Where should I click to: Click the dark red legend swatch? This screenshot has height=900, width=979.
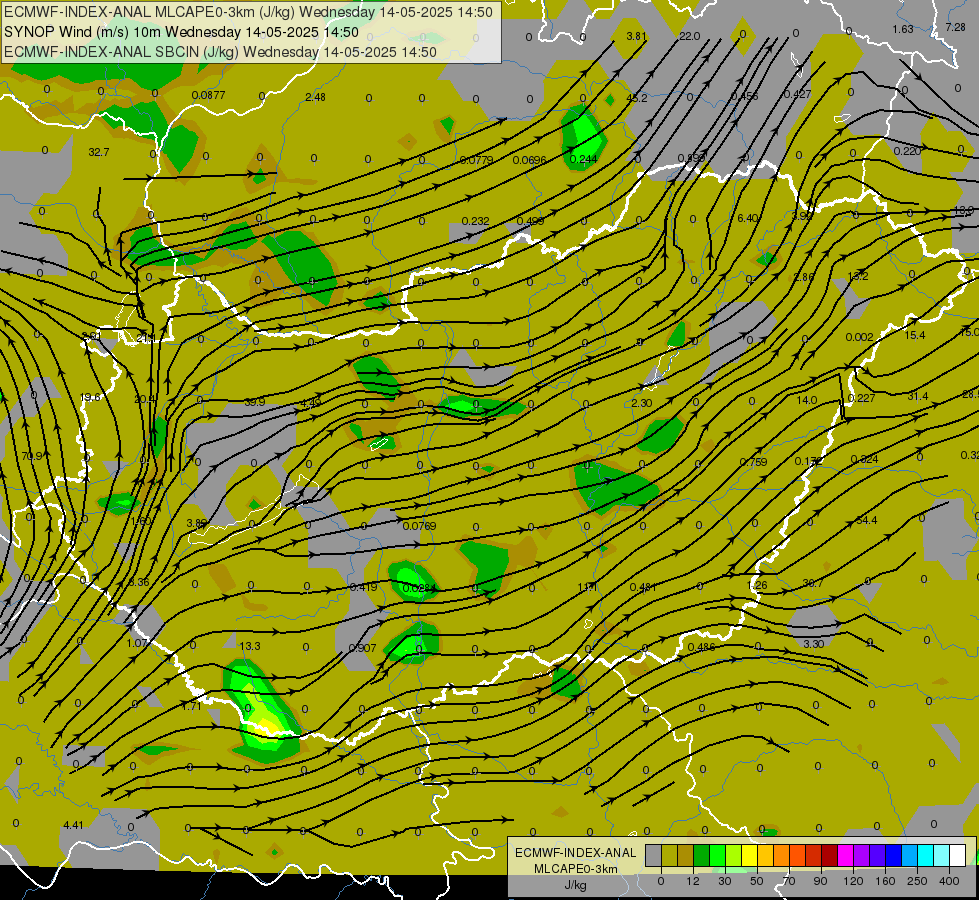pos(830,855)
